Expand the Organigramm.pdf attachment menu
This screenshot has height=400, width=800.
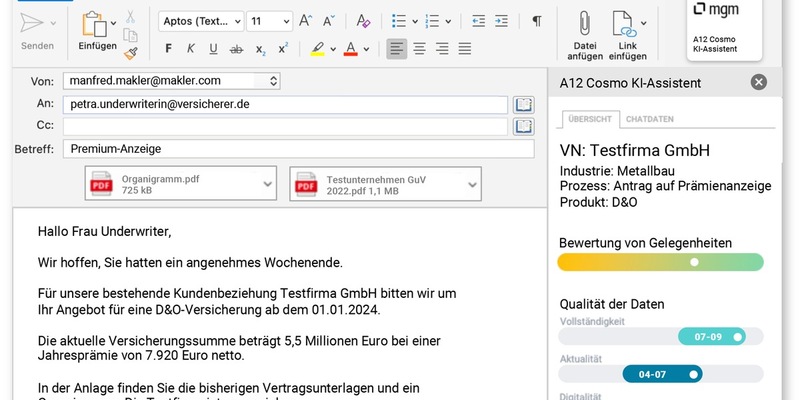pos(268,184)
